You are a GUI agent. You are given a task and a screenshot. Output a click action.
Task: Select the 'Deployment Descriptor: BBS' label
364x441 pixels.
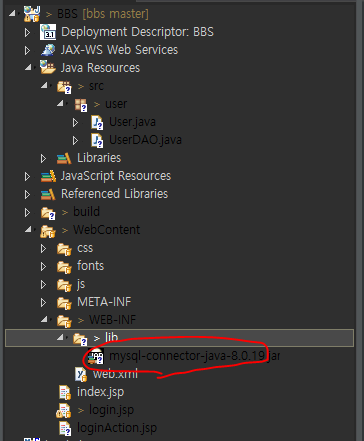pos(137,32)
